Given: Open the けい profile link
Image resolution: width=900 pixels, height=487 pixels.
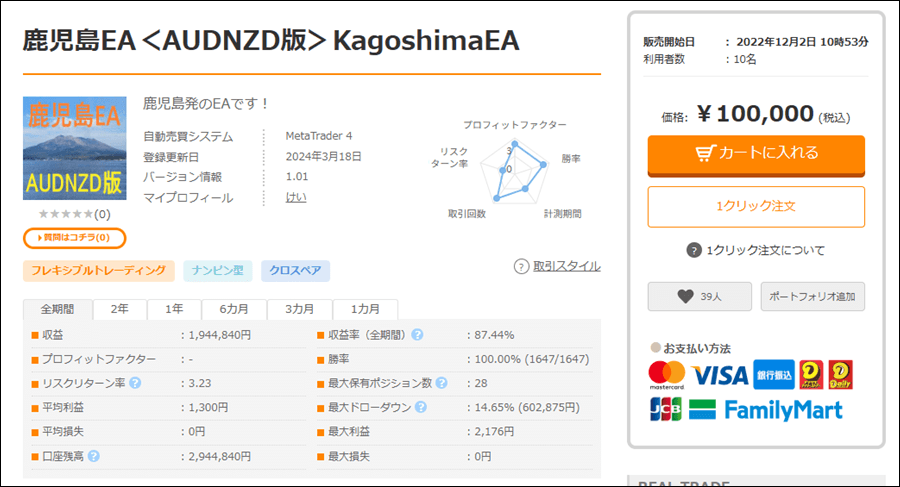Looking at the screenshot, I should click(x=296, y=197).
